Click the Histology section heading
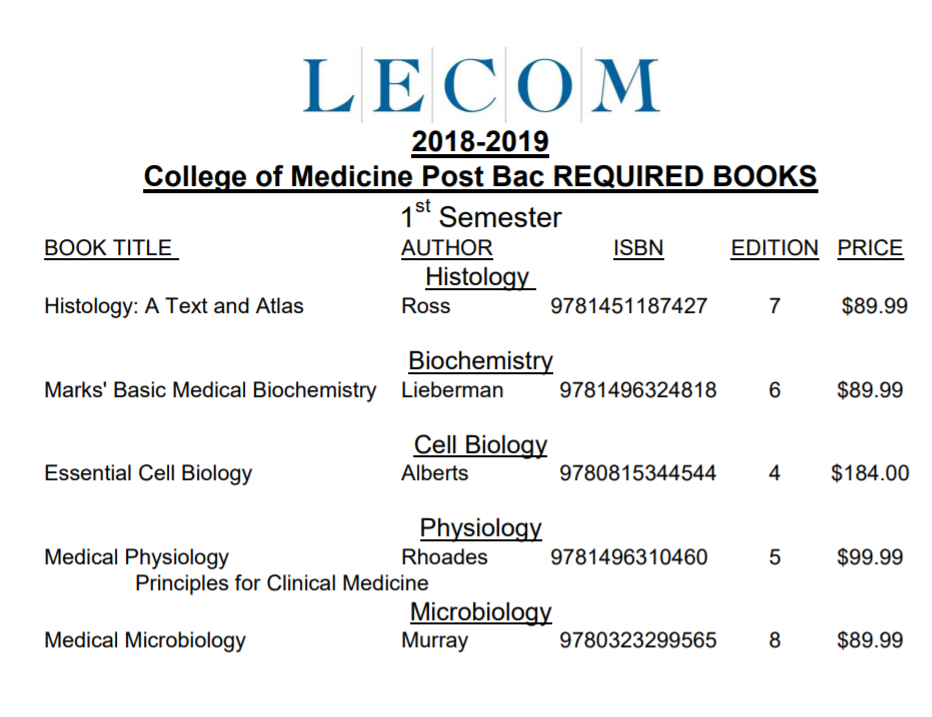Viewport: 932px width, 717px height. point(478,276)
